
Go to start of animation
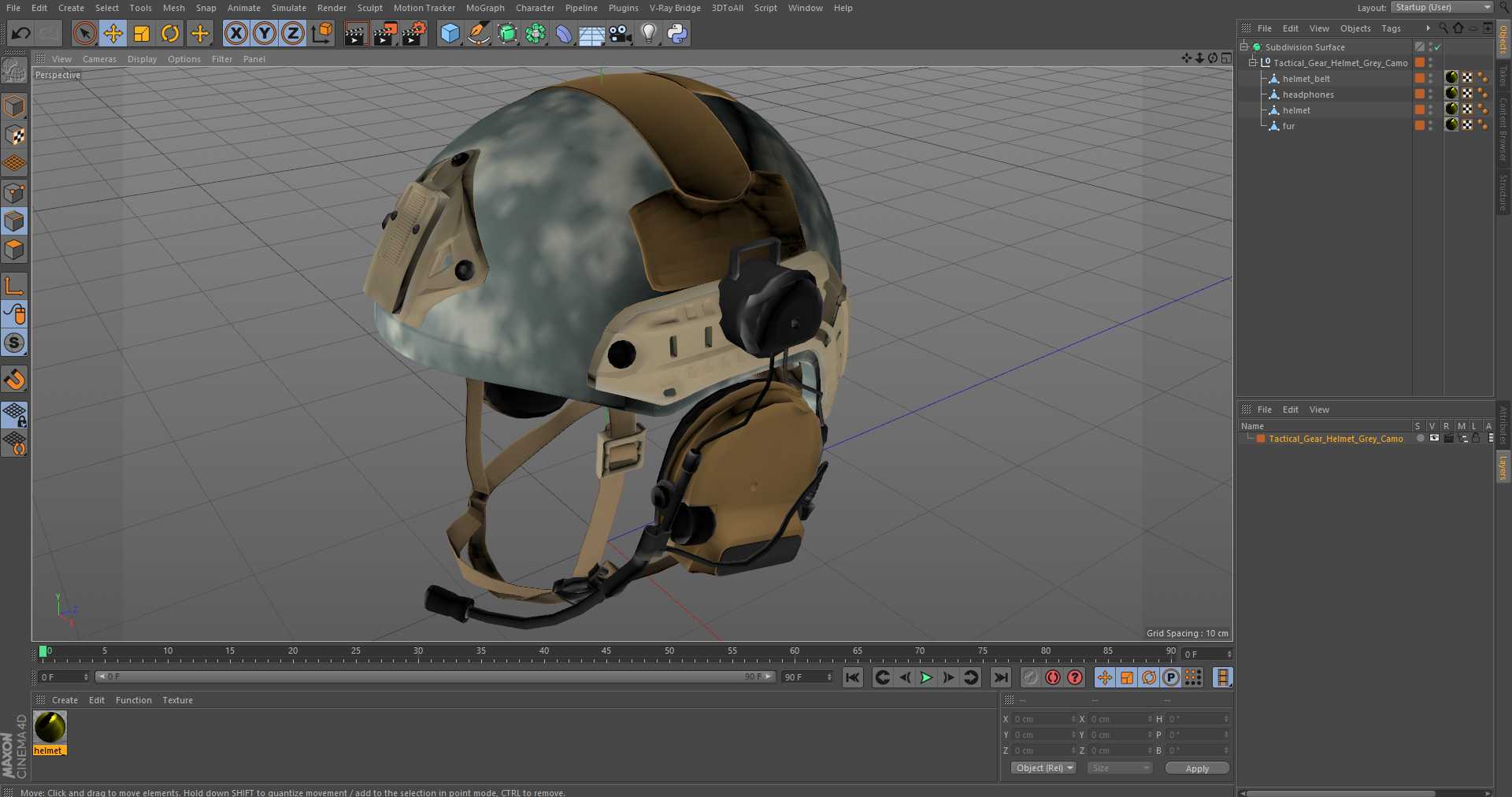(x=853, y=677)
